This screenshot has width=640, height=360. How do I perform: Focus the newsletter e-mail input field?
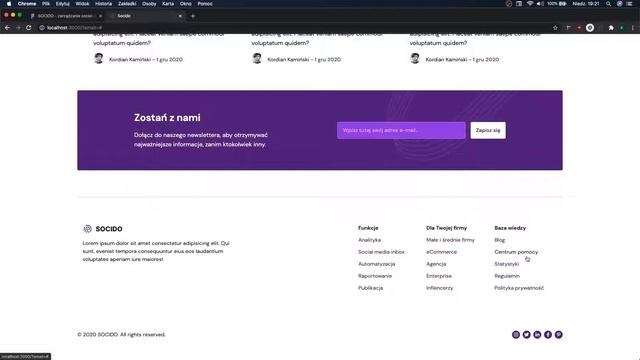[x=401, y=130]
